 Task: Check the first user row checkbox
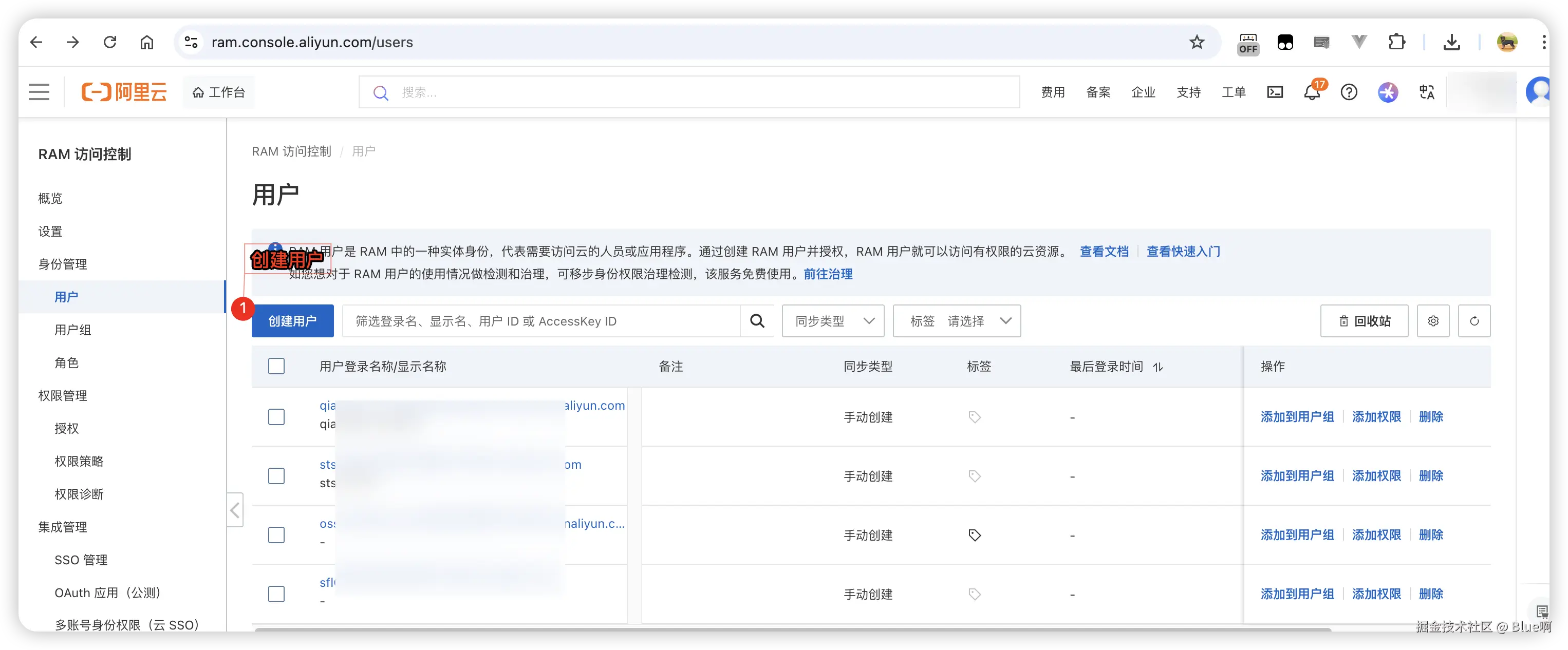coord(276,417)
